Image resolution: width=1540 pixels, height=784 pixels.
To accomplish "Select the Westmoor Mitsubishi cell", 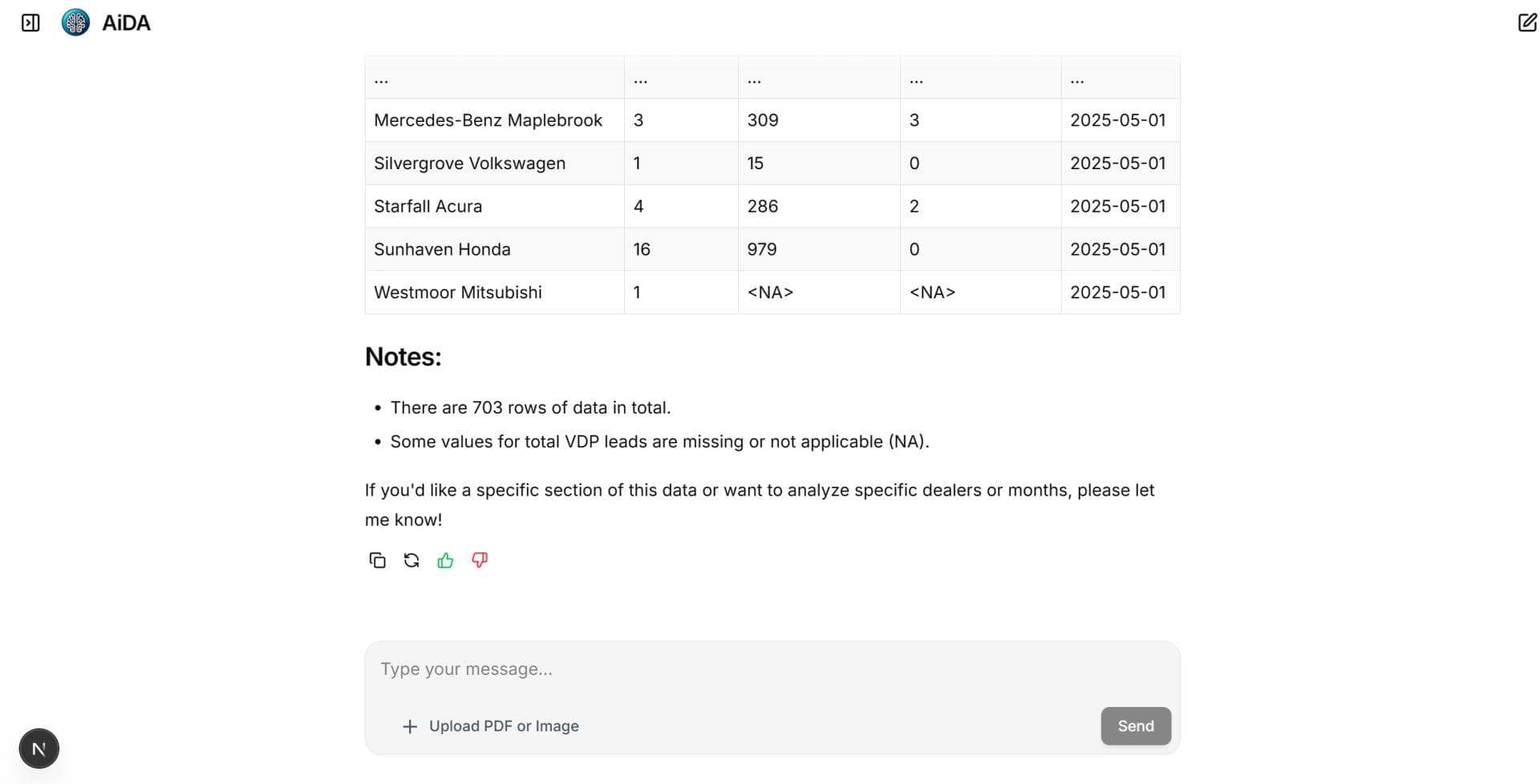I will (494, 293).
